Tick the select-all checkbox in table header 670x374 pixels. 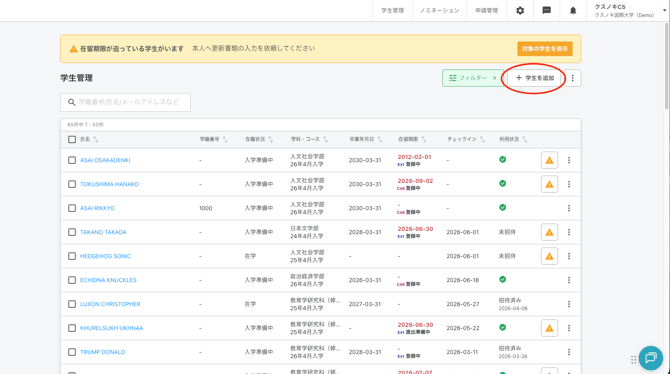(x=72, y=139)
